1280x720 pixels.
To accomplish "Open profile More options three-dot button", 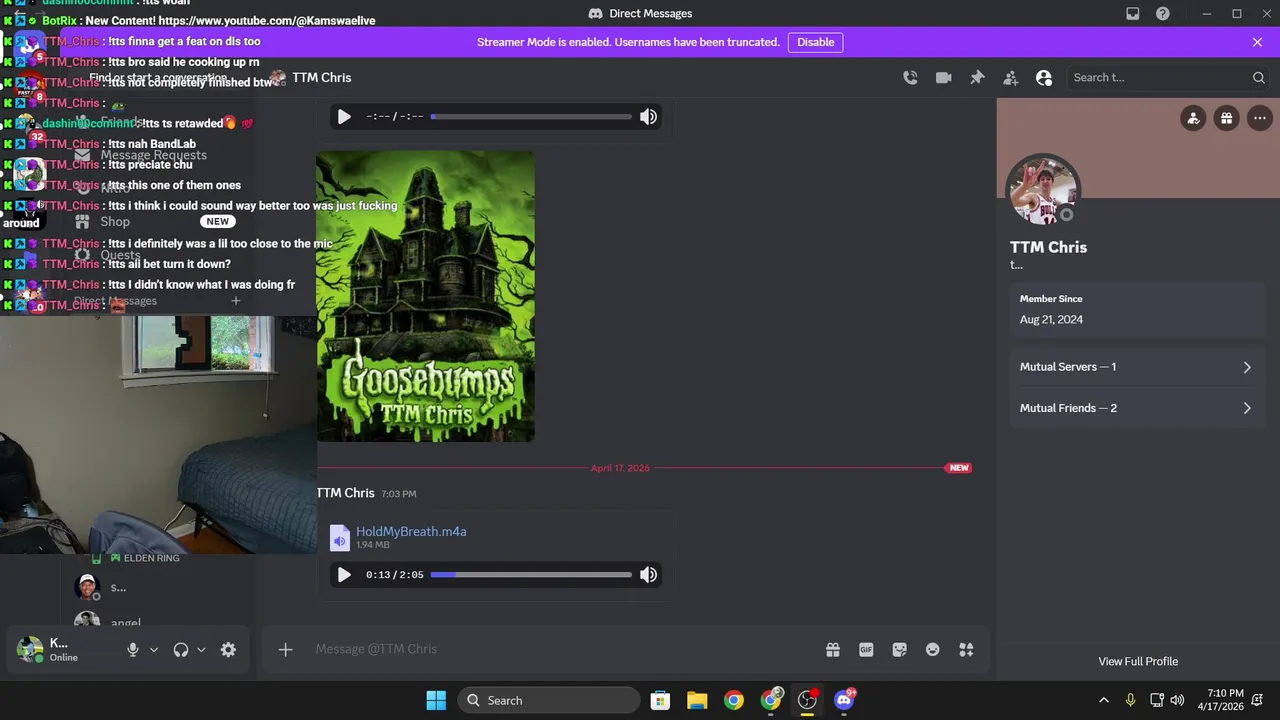I will coord(1259,118).
